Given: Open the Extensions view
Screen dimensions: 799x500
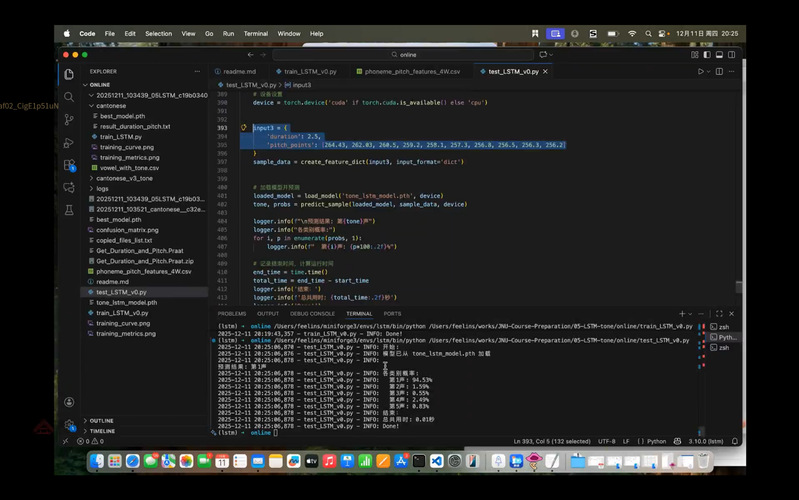Looking at the screenshot, I should (x=69, y=166).
